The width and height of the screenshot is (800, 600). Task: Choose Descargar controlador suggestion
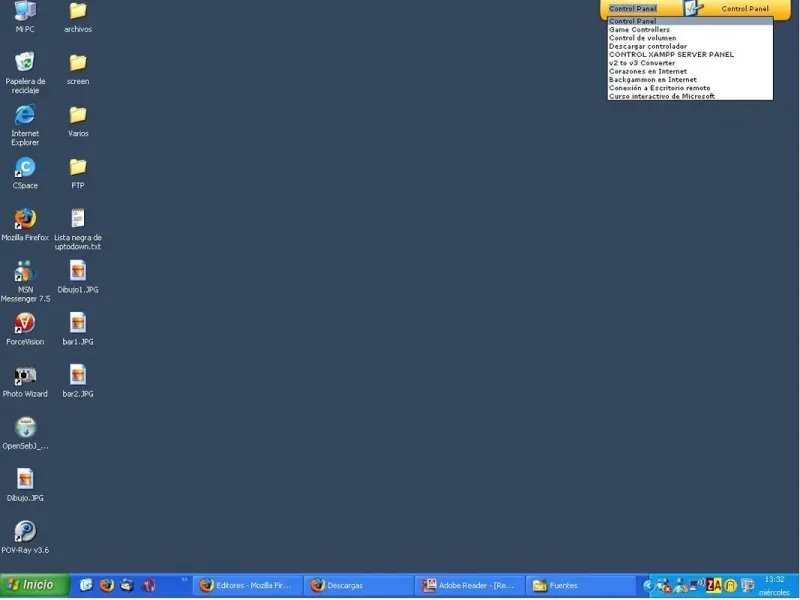pyautogui.click(x=690, y=46)
